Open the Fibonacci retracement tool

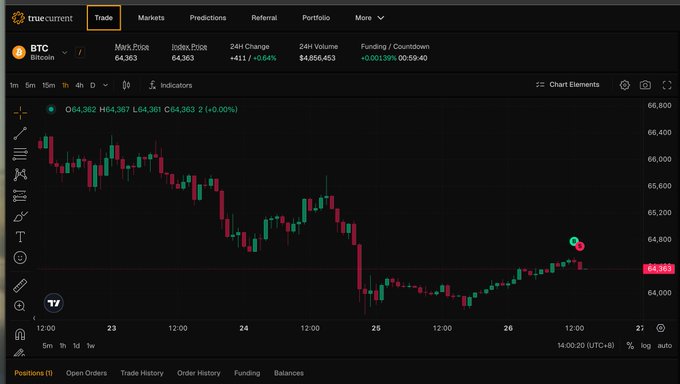pyautogui.click(x=20, y=154)
